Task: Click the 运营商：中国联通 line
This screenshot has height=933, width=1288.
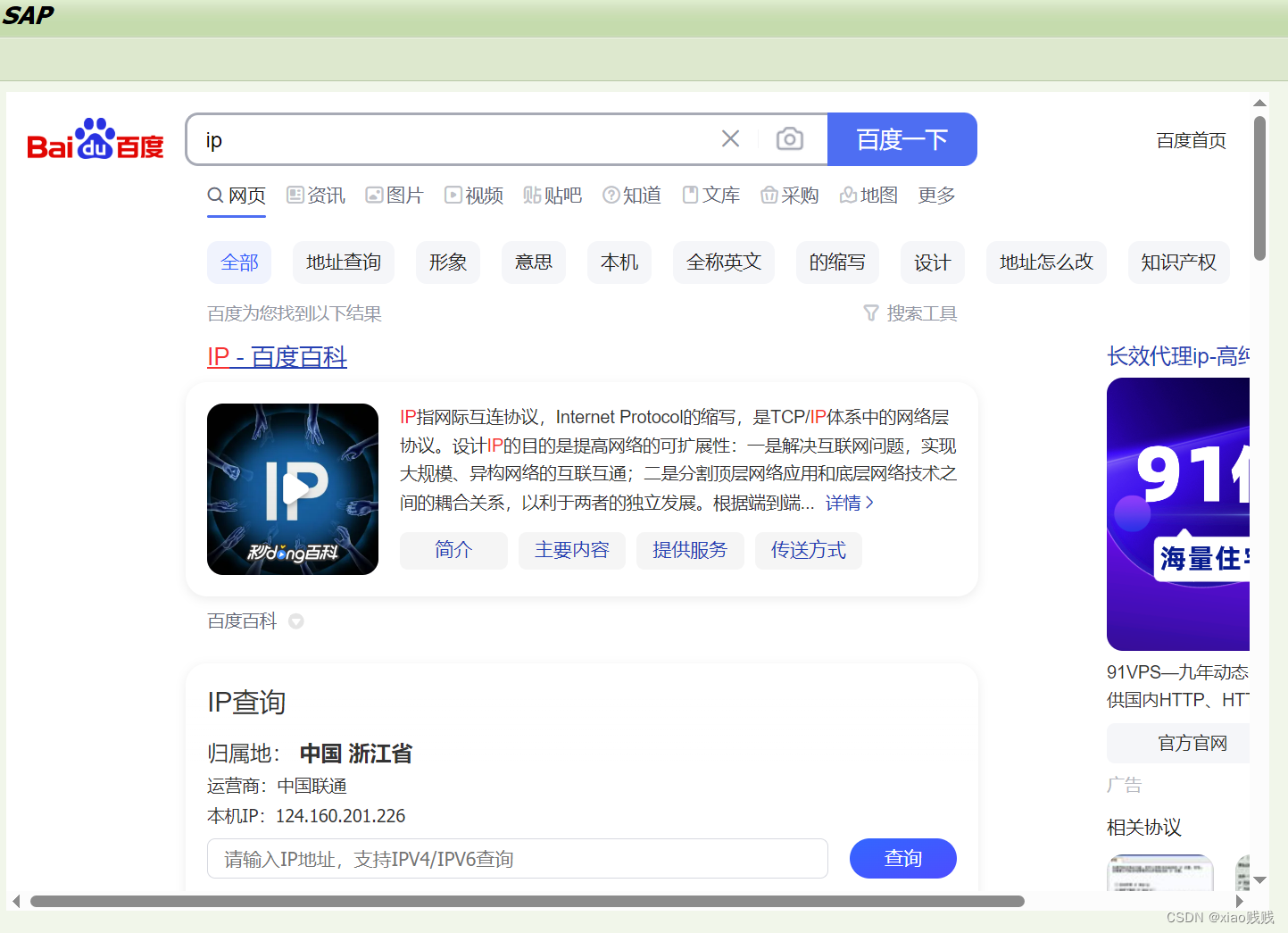Action: tap(277, 786)
